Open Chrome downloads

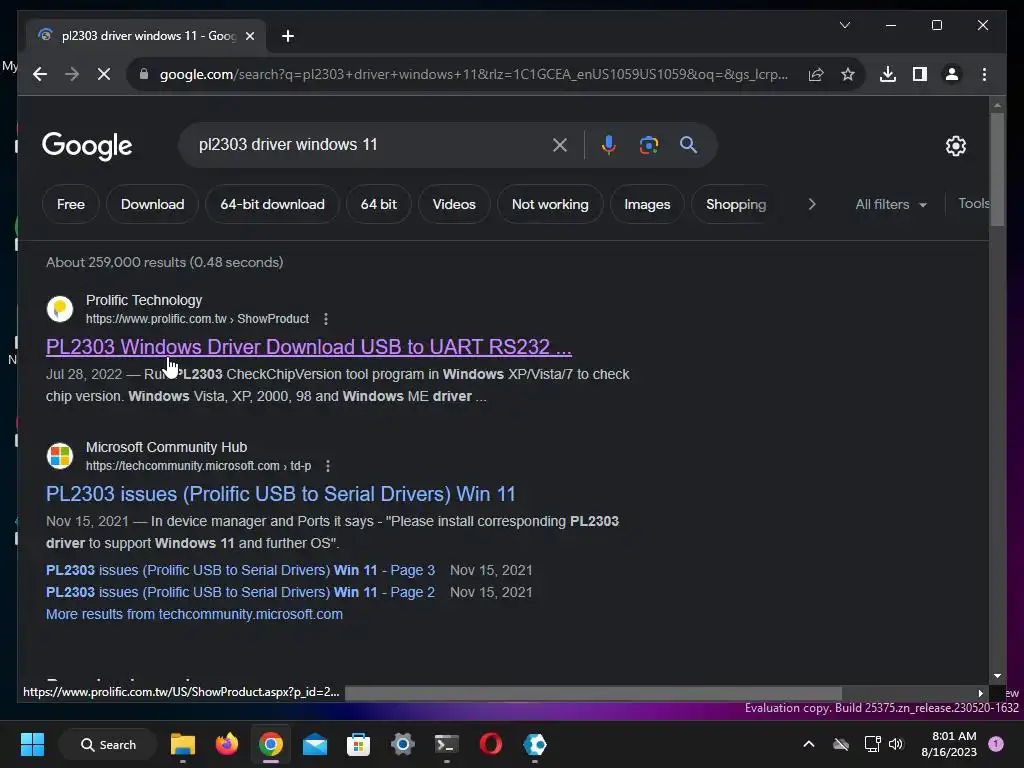click(x=888, y=74)
